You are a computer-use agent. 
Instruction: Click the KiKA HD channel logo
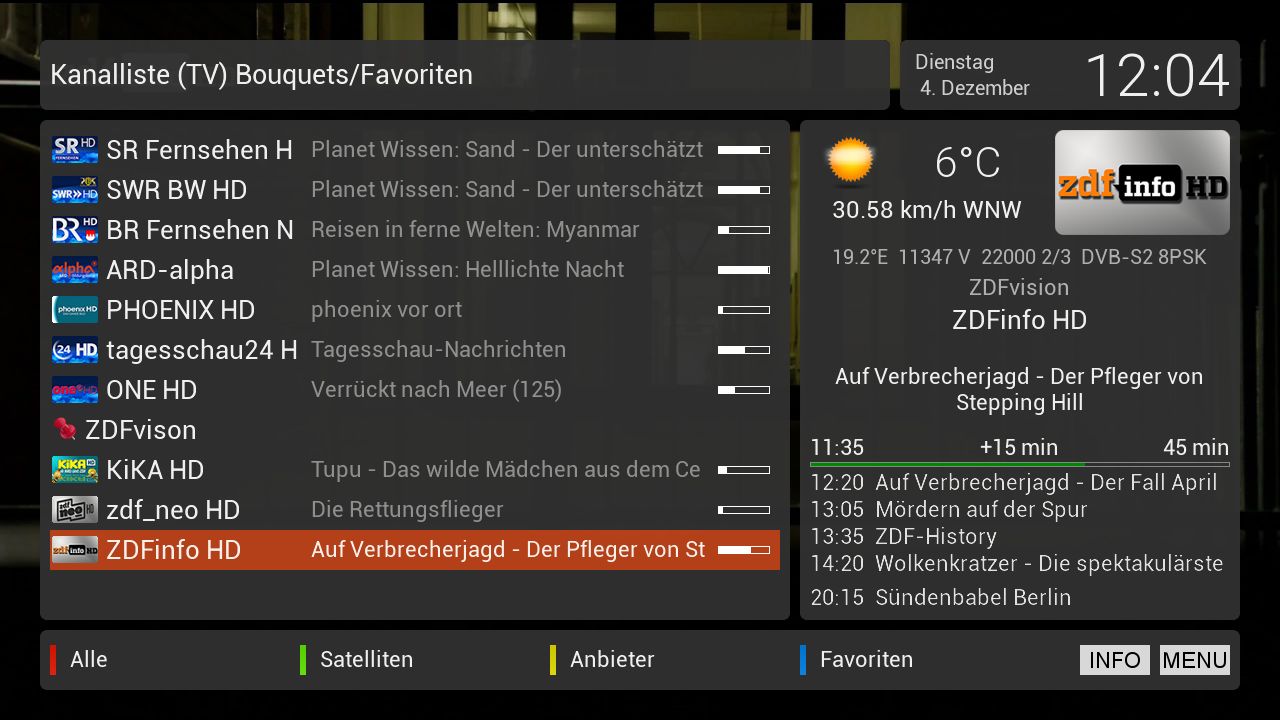coord(75,470)
